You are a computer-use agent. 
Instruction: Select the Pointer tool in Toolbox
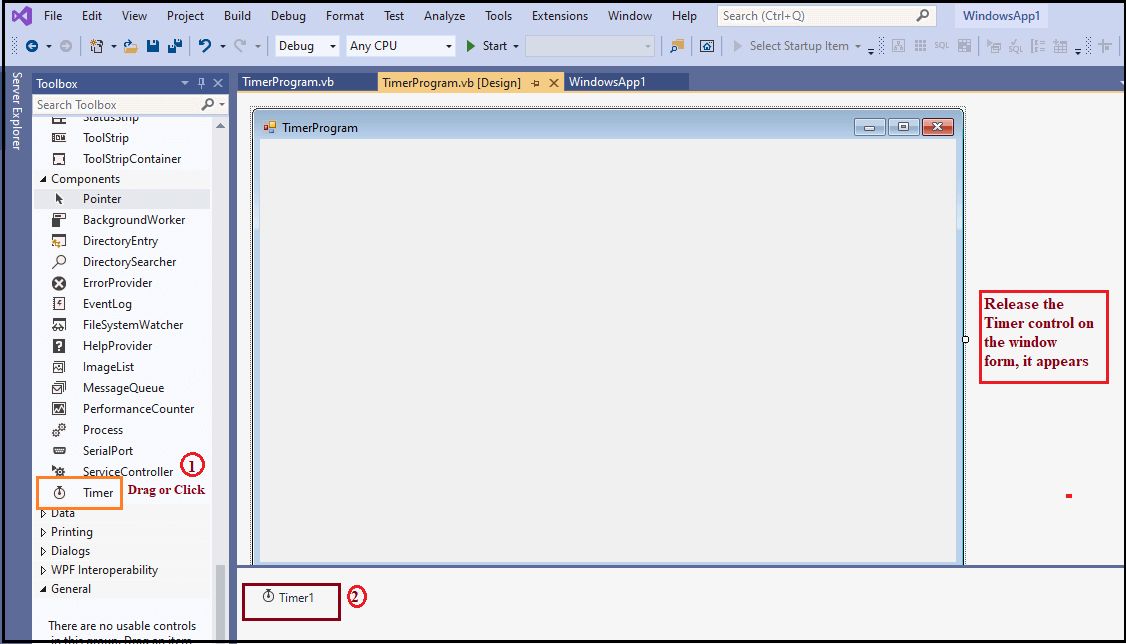[x=122, y=199]
